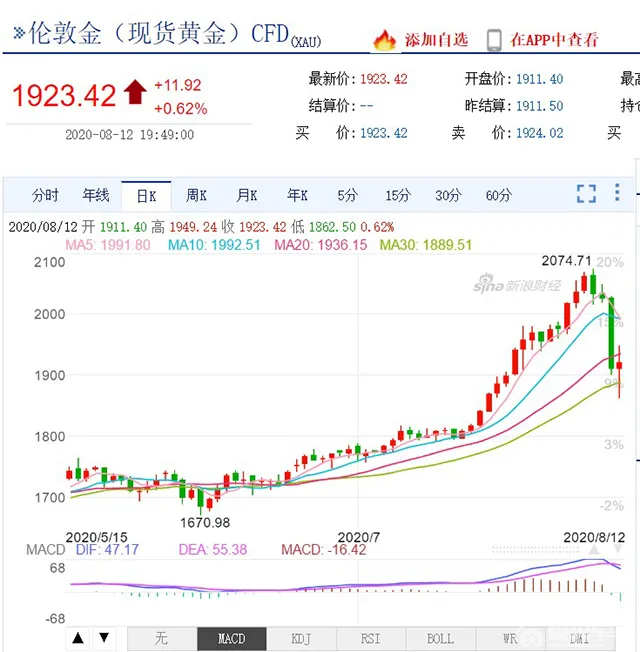Viewport: 640px width, 652px height.
Task: Select the 日K chart tab
Action: tap(146, 196)
